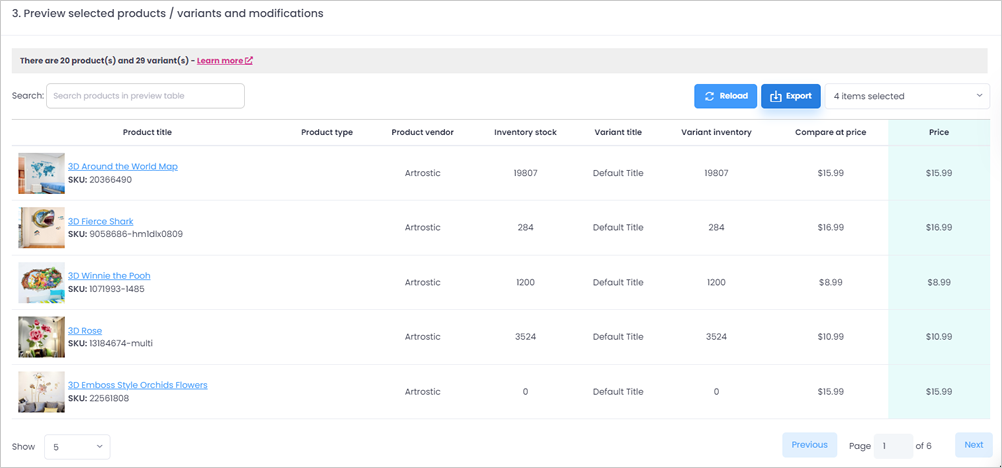The height and width of the screenshot is (468, 1002).
Task: Open 3D Around the World Map link
Action: click(x=123, y=166)
